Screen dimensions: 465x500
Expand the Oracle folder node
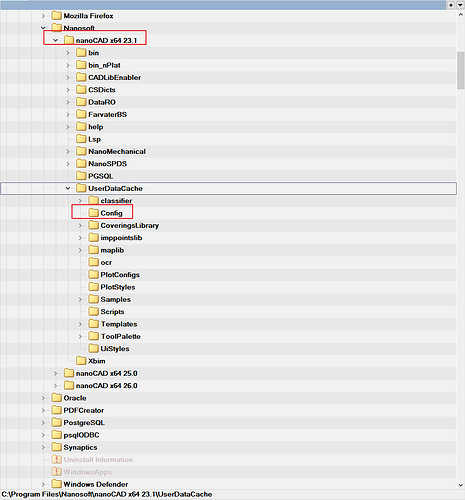coord(43,398)
